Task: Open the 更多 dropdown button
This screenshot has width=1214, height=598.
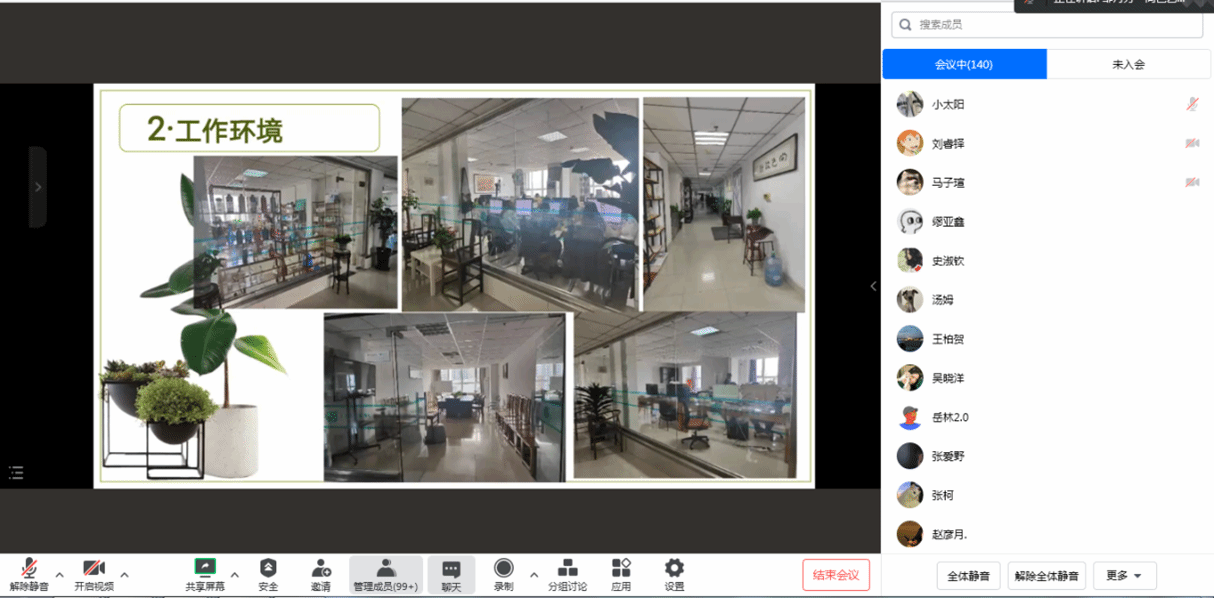Action: [1124, 576]
